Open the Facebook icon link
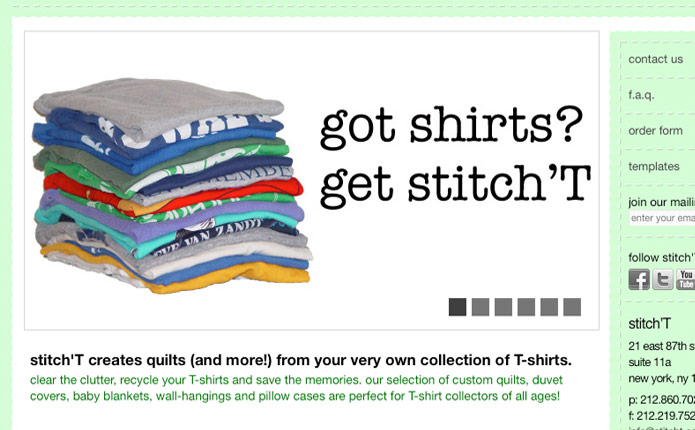Image resolution: width=695 pixels, height=430 pixels. (x=639, y=280)
